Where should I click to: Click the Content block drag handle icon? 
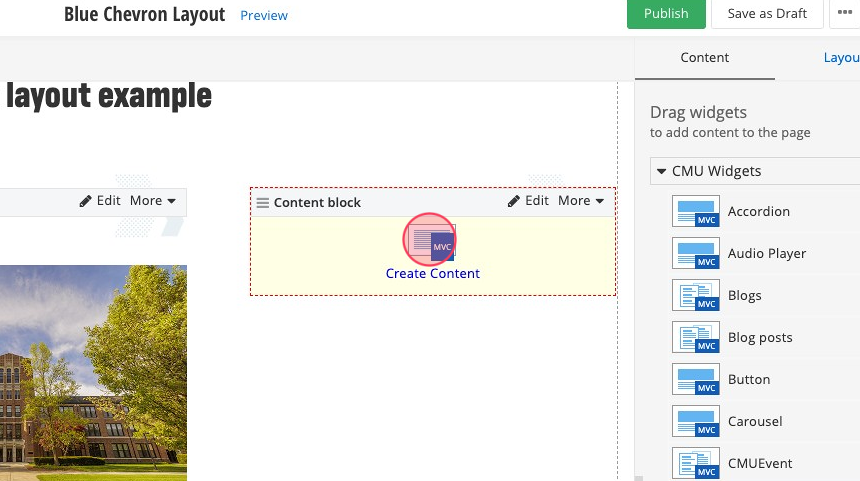click(x=262, y=203)
